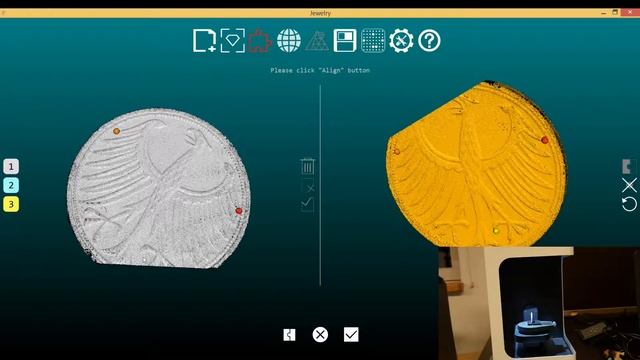
Task: Click the center checkmark confirm icon
Action: pos(307,203)
